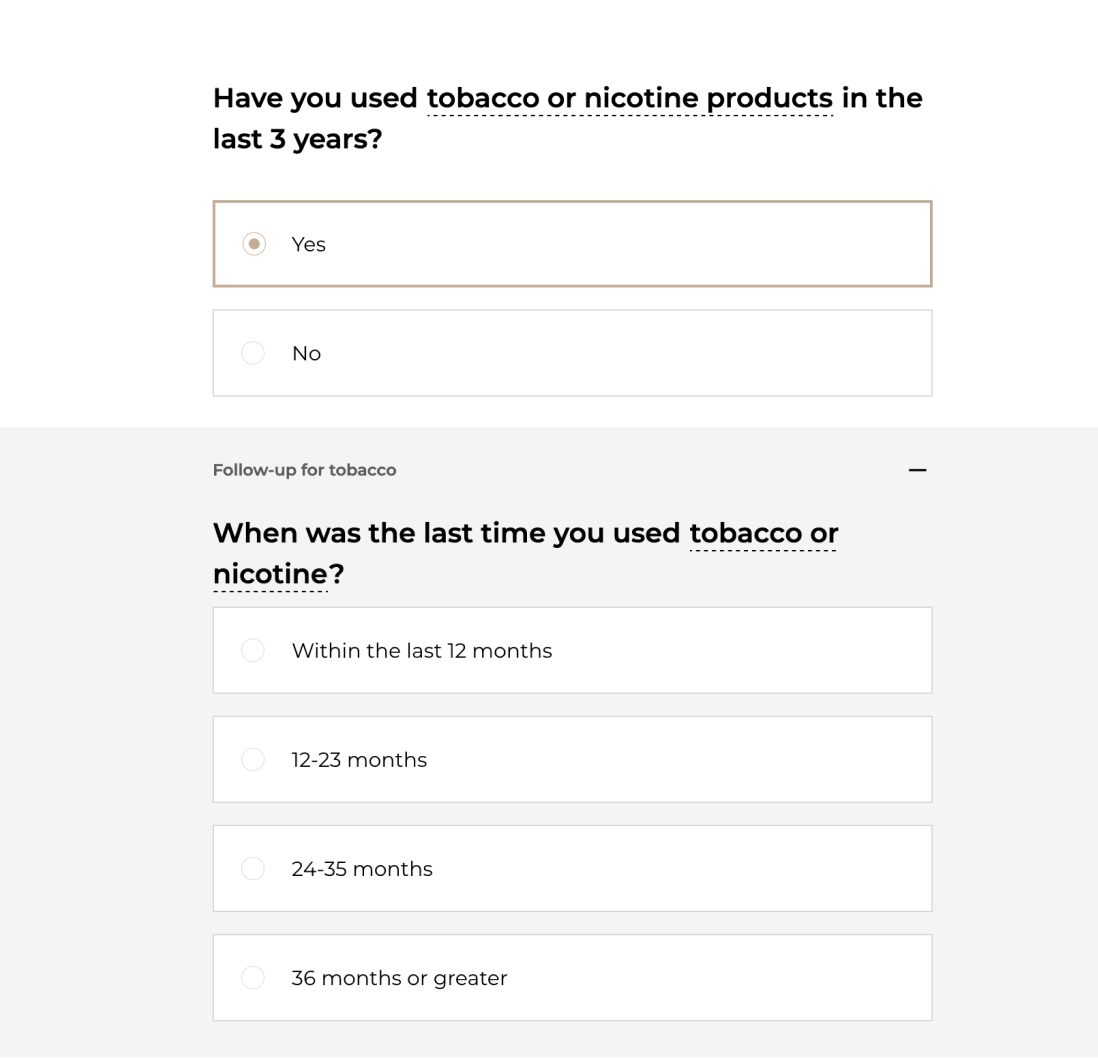Screen dimensions: 1098x1060
Task: Click underlined 'nicotine' term in follow-up question
Action: pyautogui.click(x=270, y=575)
